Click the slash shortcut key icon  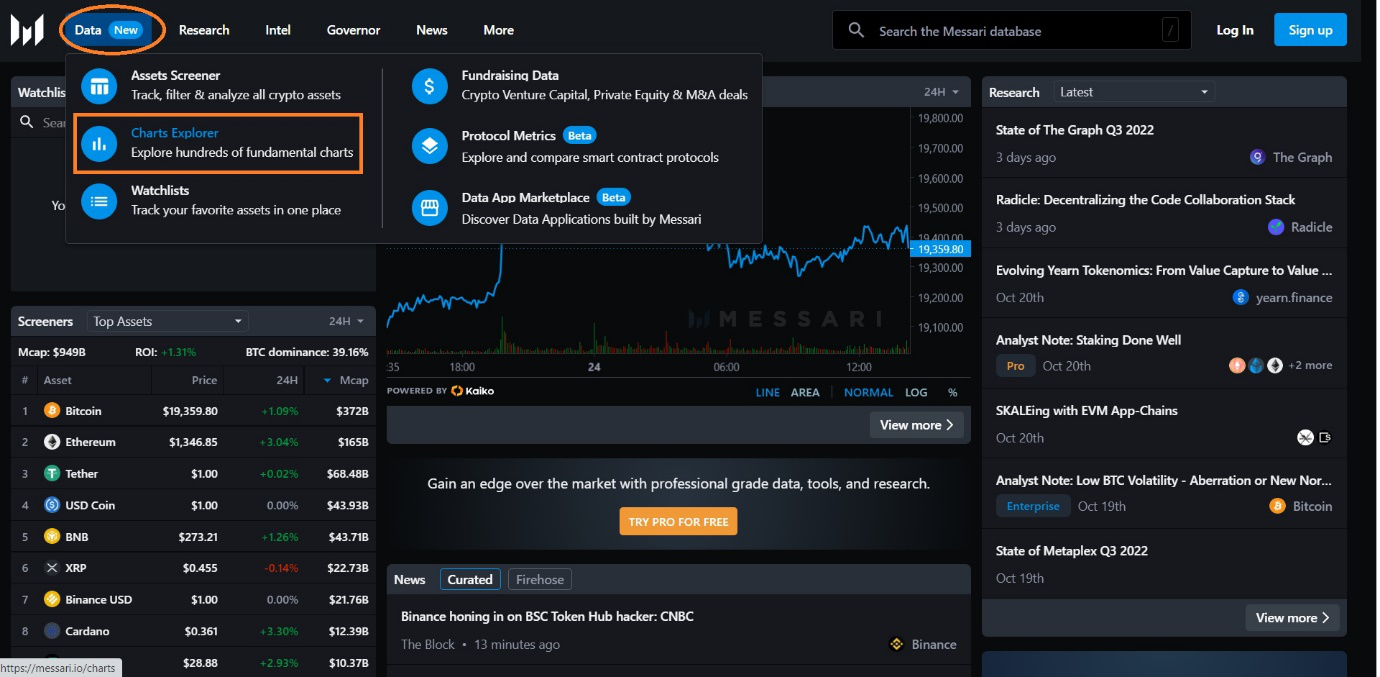(x=1170, y=31)
